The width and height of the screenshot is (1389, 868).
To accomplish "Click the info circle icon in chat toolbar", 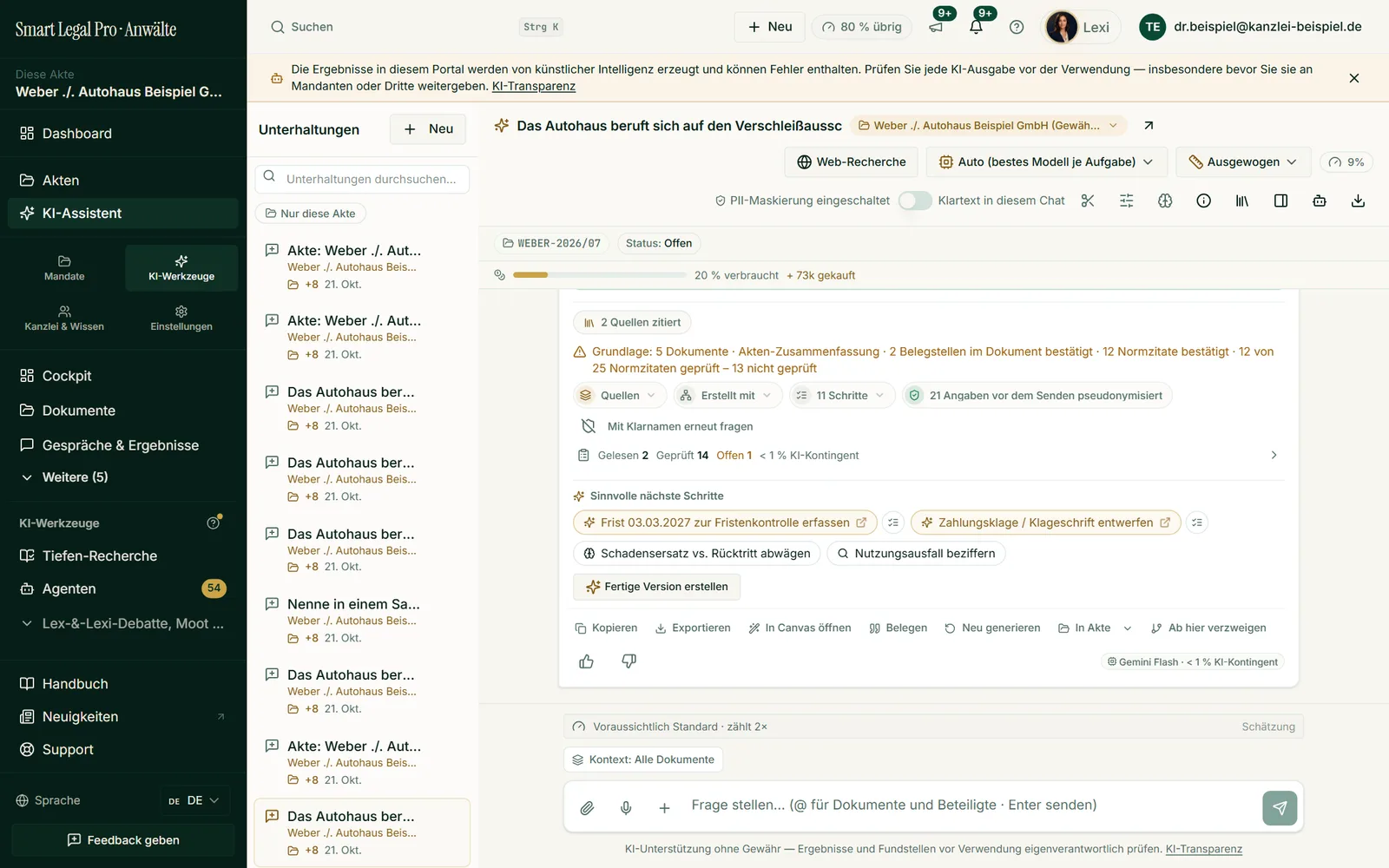I will tap(1203, 201).
